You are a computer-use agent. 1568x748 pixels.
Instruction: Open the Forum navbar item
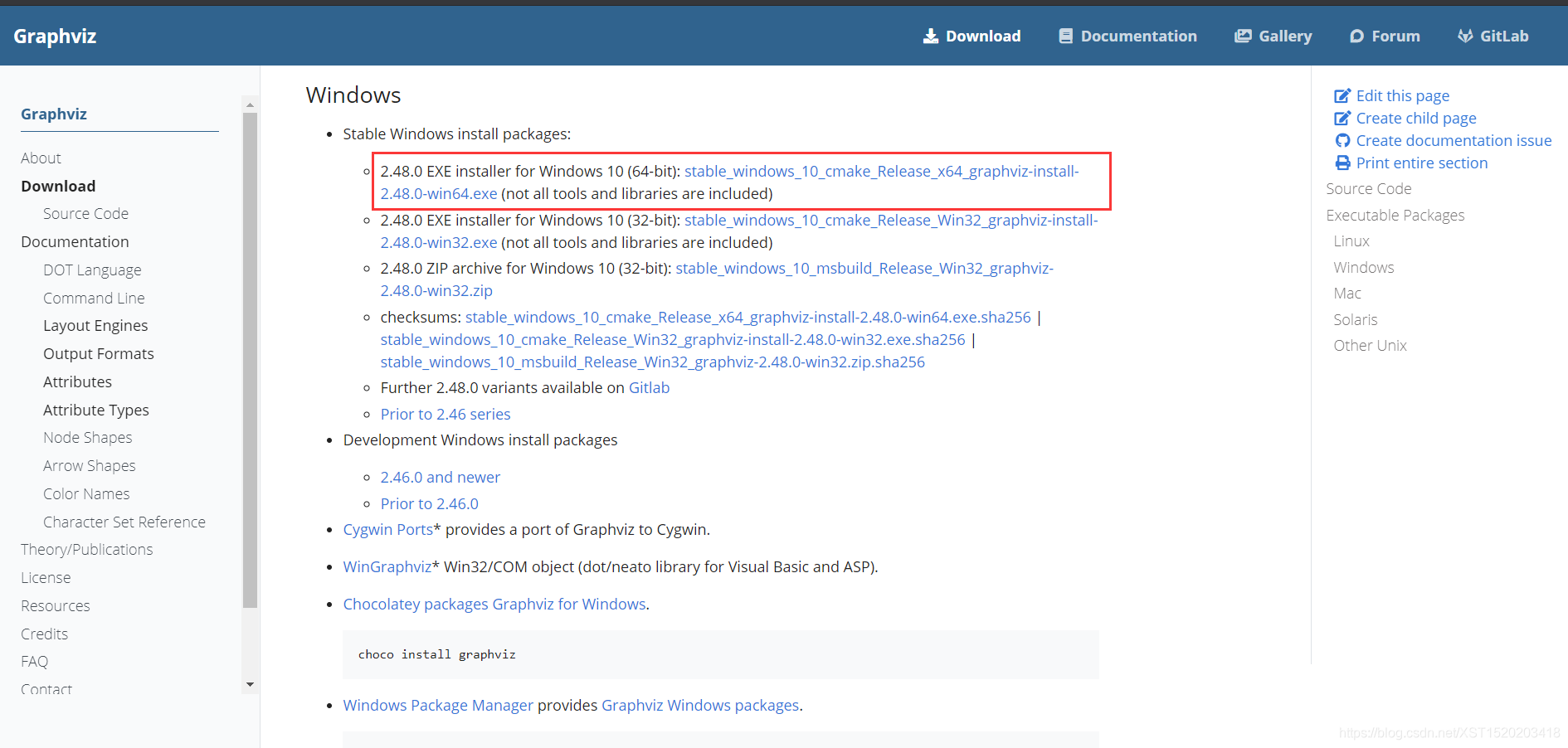1385,36
